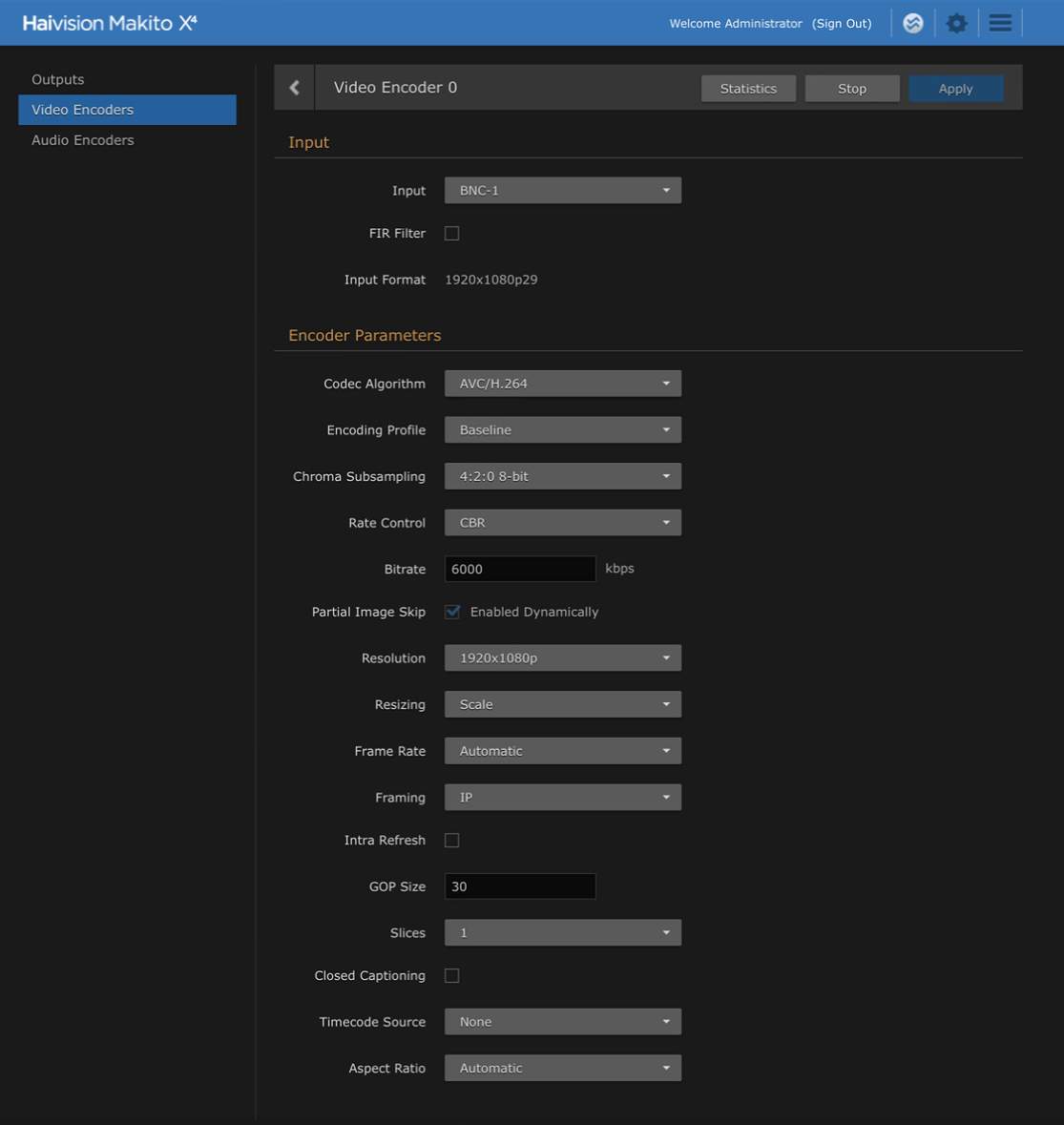Click the Stop button
Screen dimensions: 1064x1125
click(x=852, y=88)
